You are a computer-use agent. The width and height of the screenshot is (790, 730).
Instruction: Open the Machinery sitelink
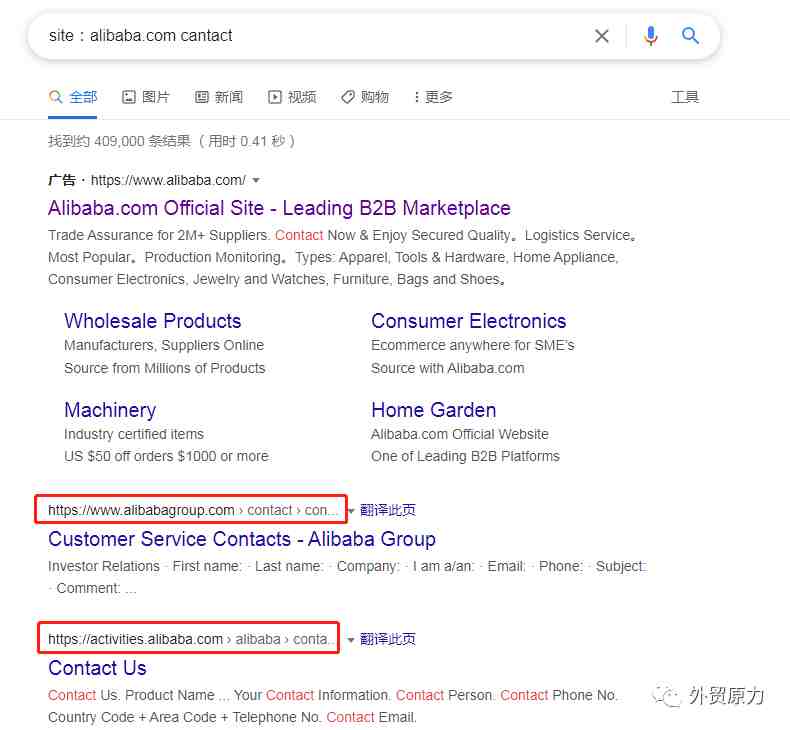[x=110, y=410]
